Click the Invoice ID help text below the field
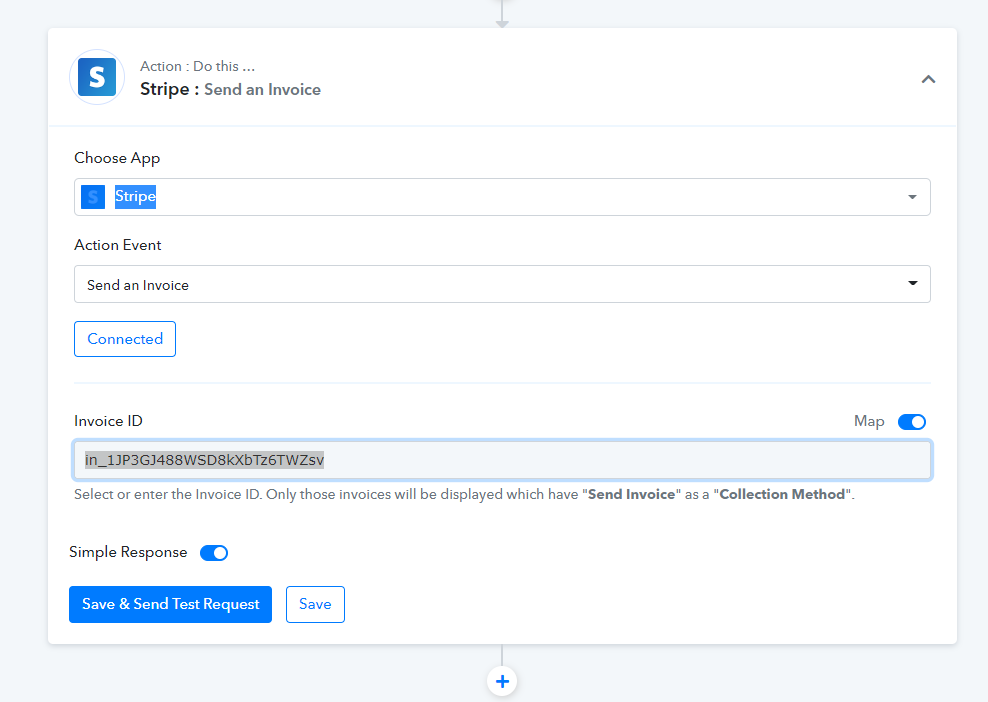 tap(464, 494)
